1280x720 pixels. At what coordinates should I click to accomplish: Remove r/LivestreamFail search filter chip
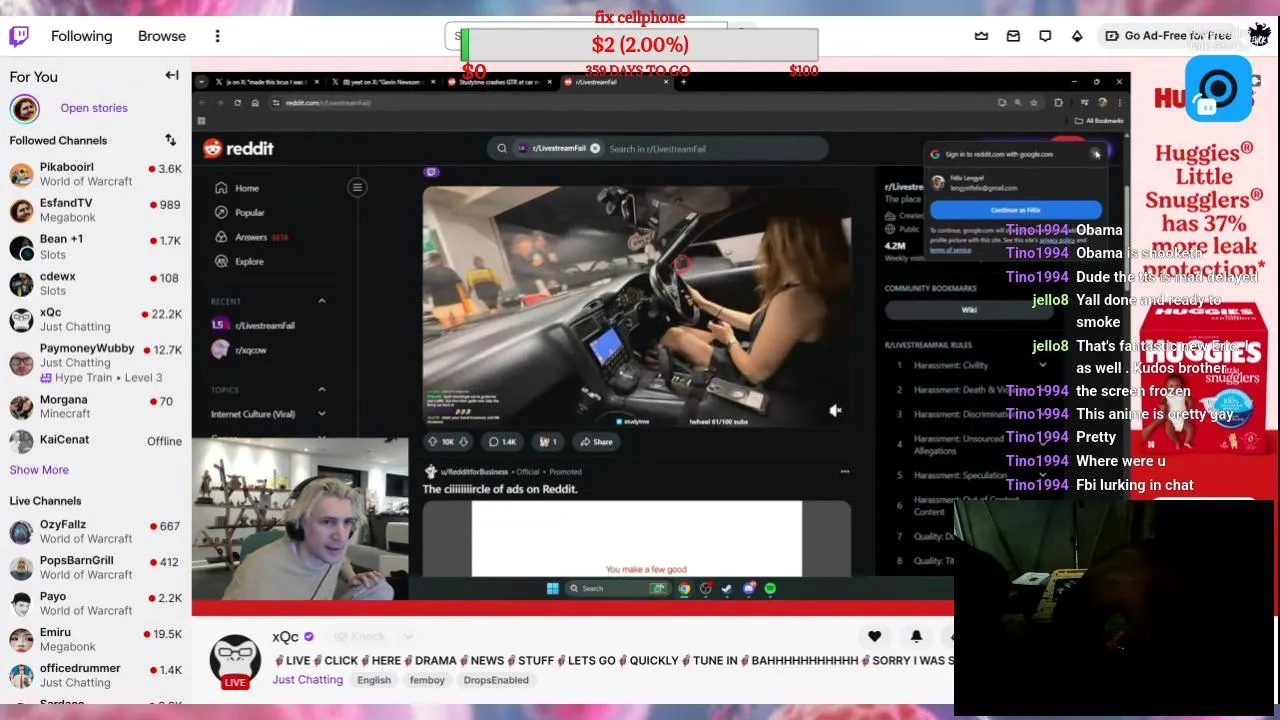[x=595, y=148]
